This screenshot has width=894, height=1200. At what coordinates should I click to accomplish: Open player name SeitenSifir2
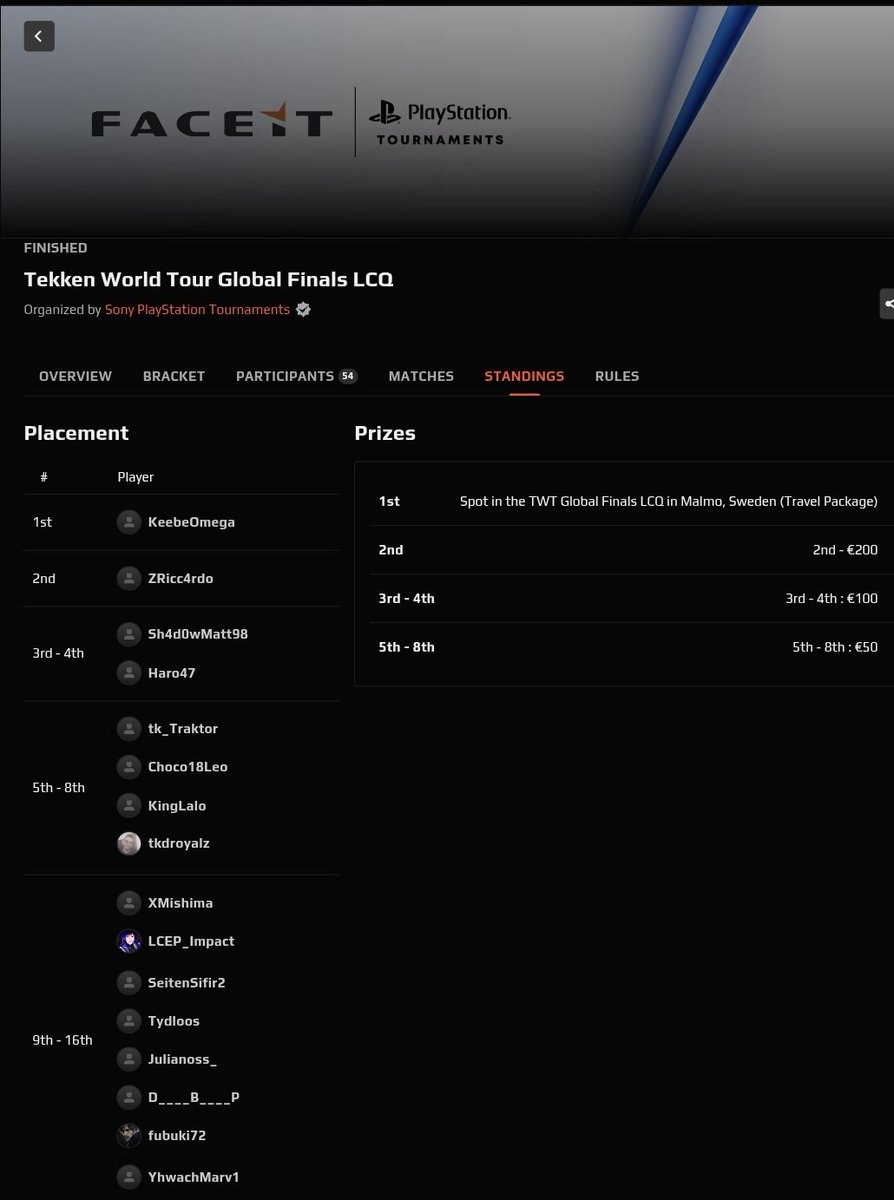[187, 983]
